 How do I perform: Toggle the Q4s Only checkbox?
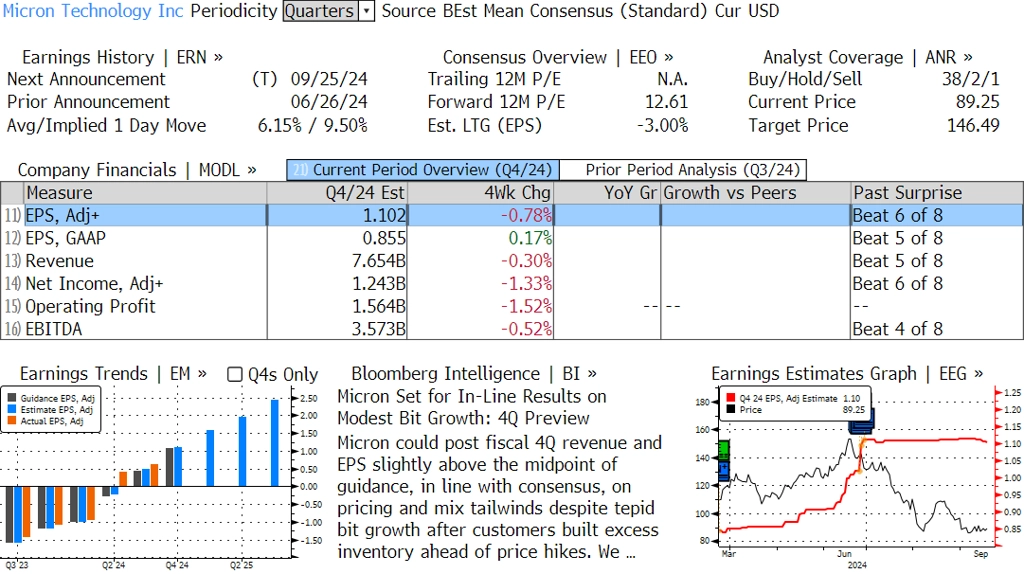click(234, 374)
